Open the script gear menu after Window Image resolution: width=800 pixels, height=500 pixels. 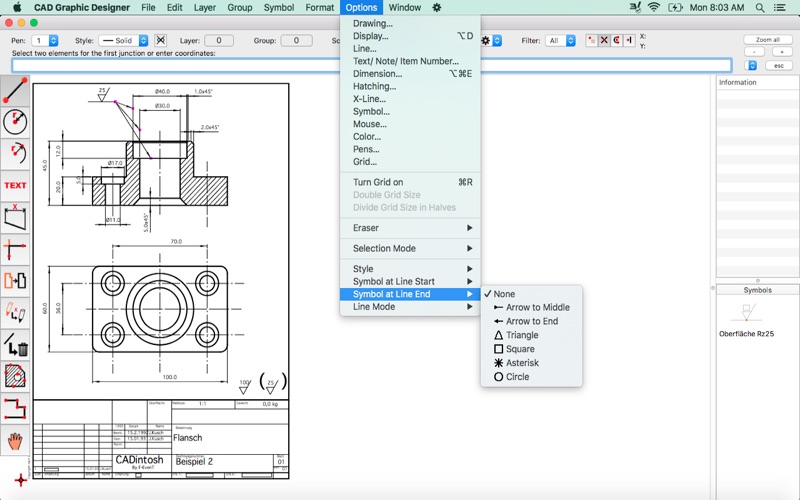[437, 8]
